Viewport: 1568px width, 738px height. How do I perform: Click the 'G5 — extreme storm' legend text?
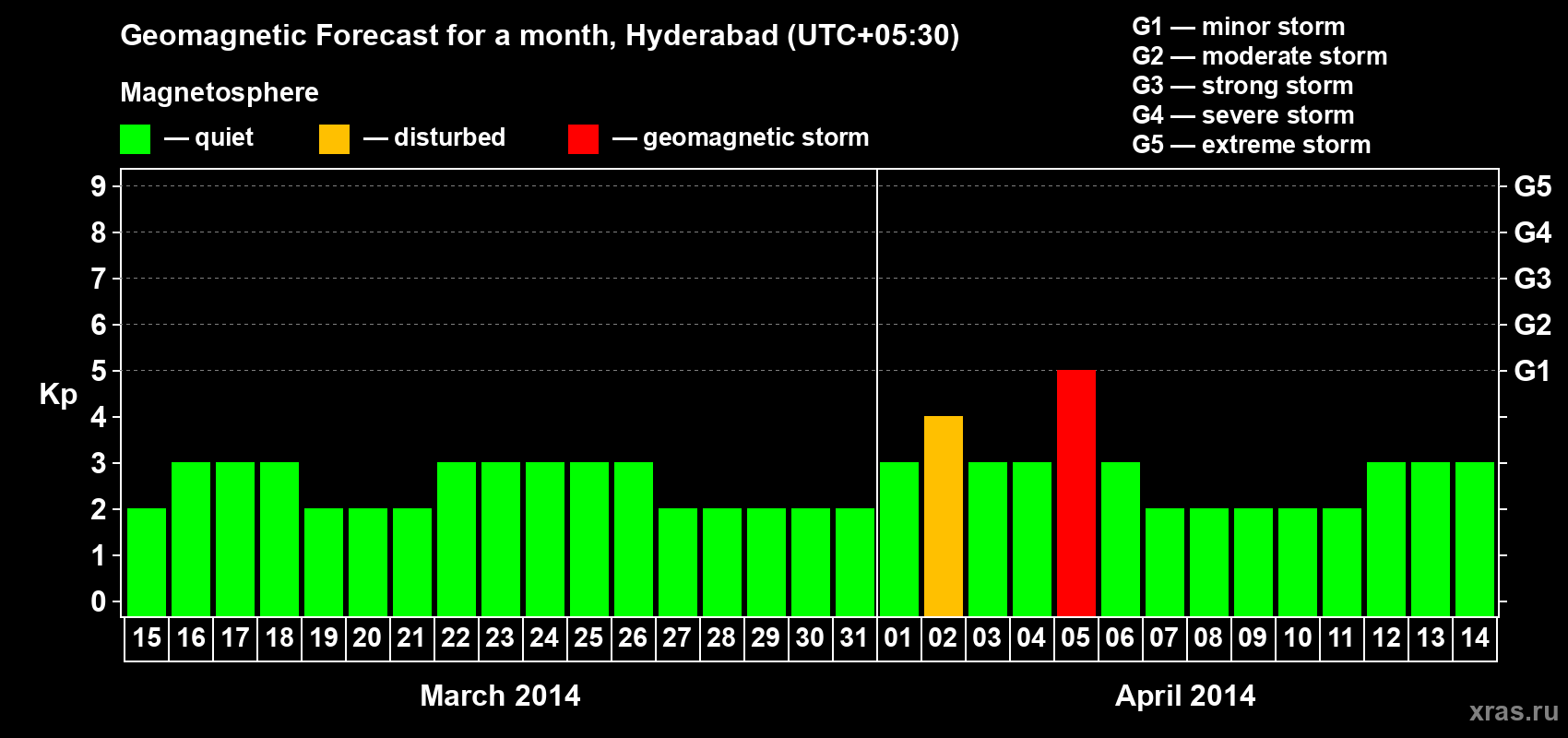pos(1252,145)
